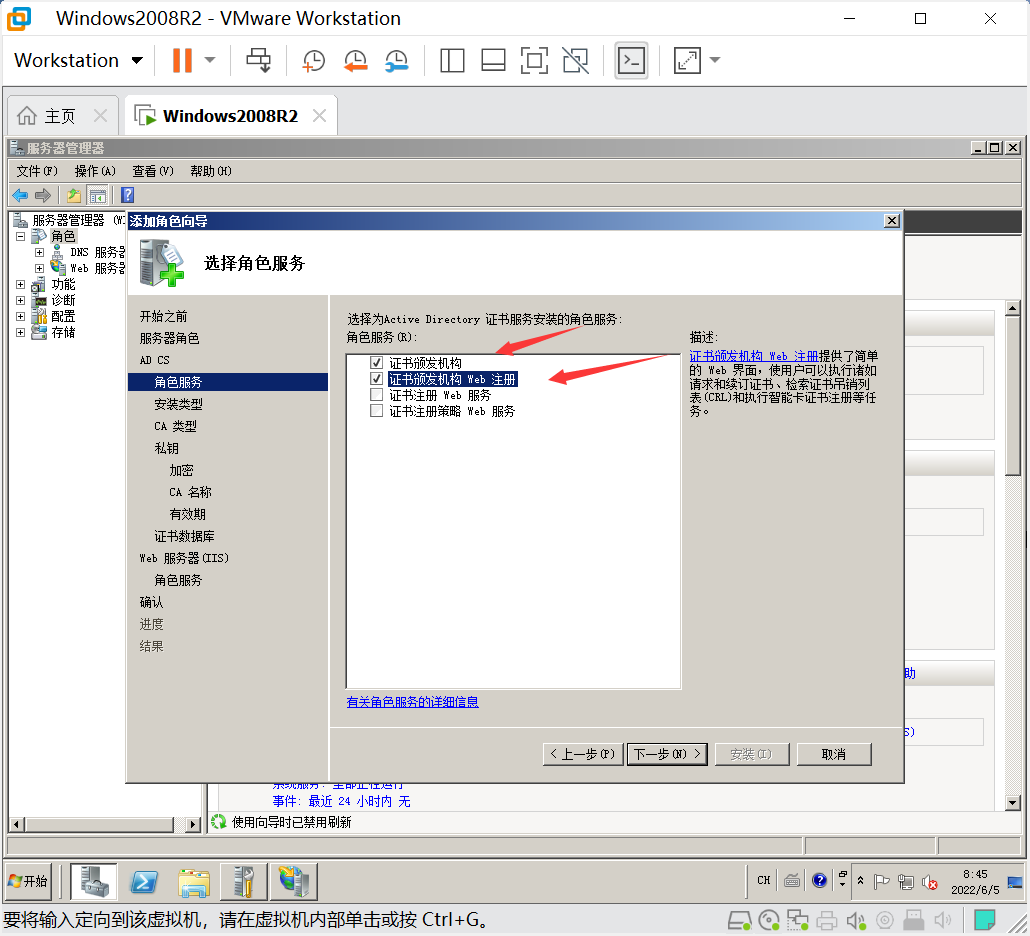Image resolution: width=1030 pixels, height=936 pixels.
Task: Open the 开始 start menu
Action: click(28, 881)
